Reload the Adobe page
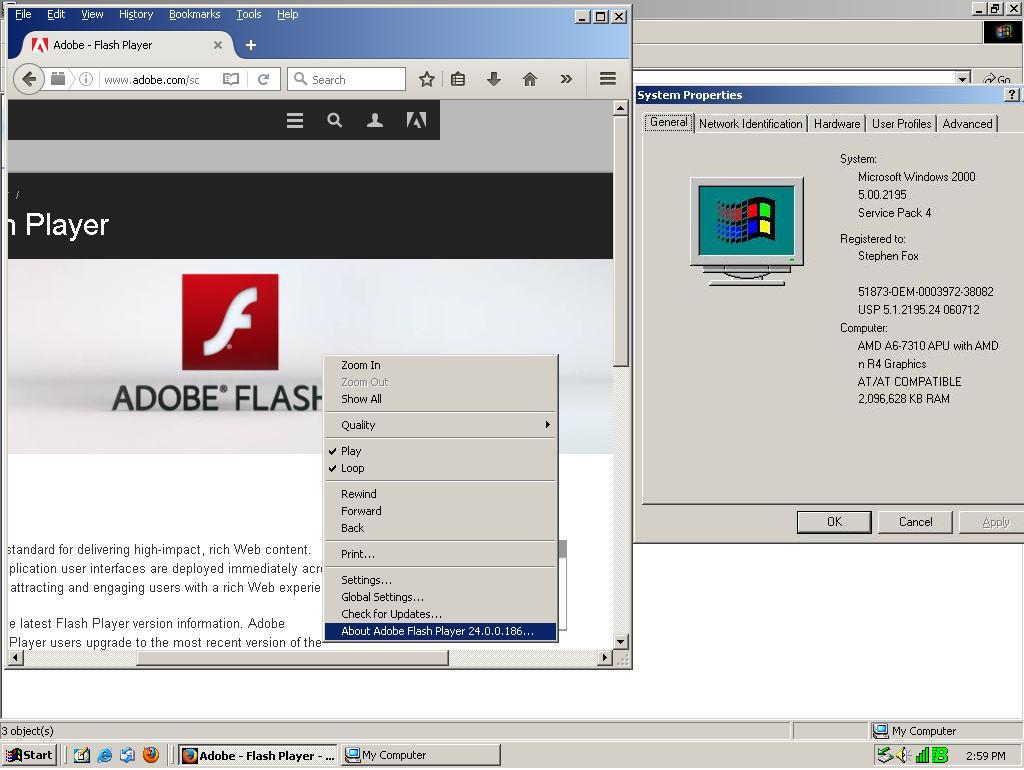The width and height of the screenshot is (1024, 770). tap(264, 80)
